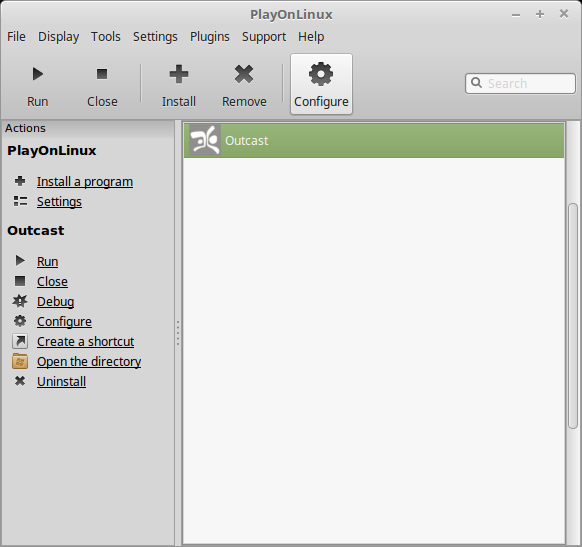
Task: Click the magnifier icon in search box
Action: tap(476, 83)
